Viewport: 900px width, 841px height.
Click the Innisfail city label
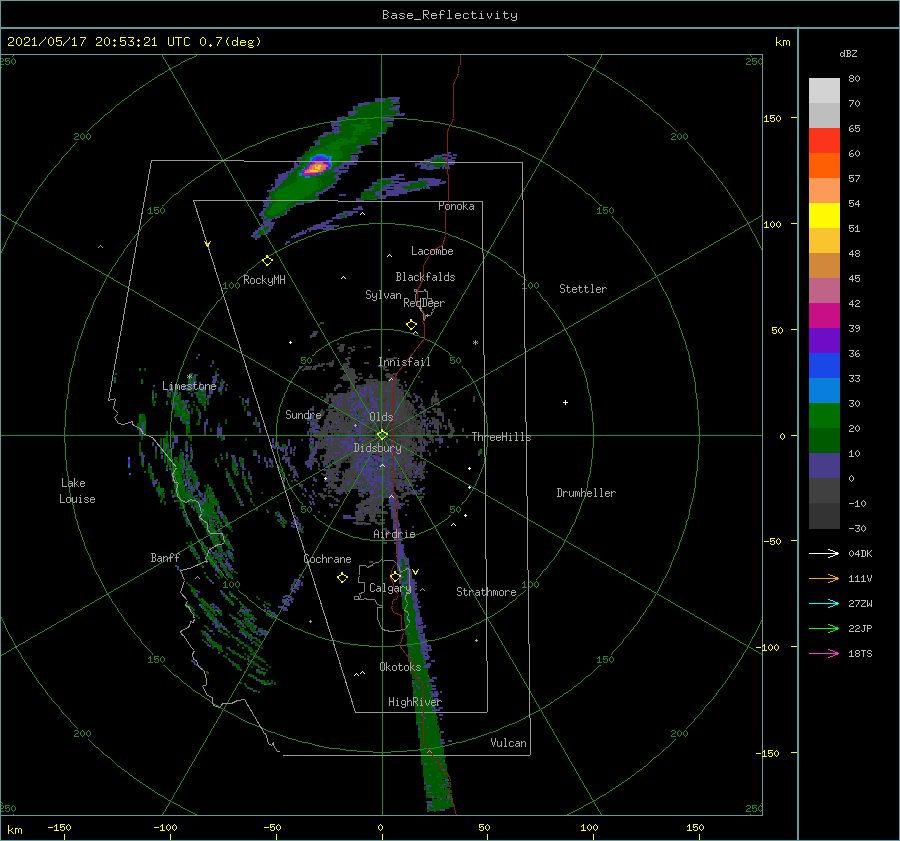point(404,362)
